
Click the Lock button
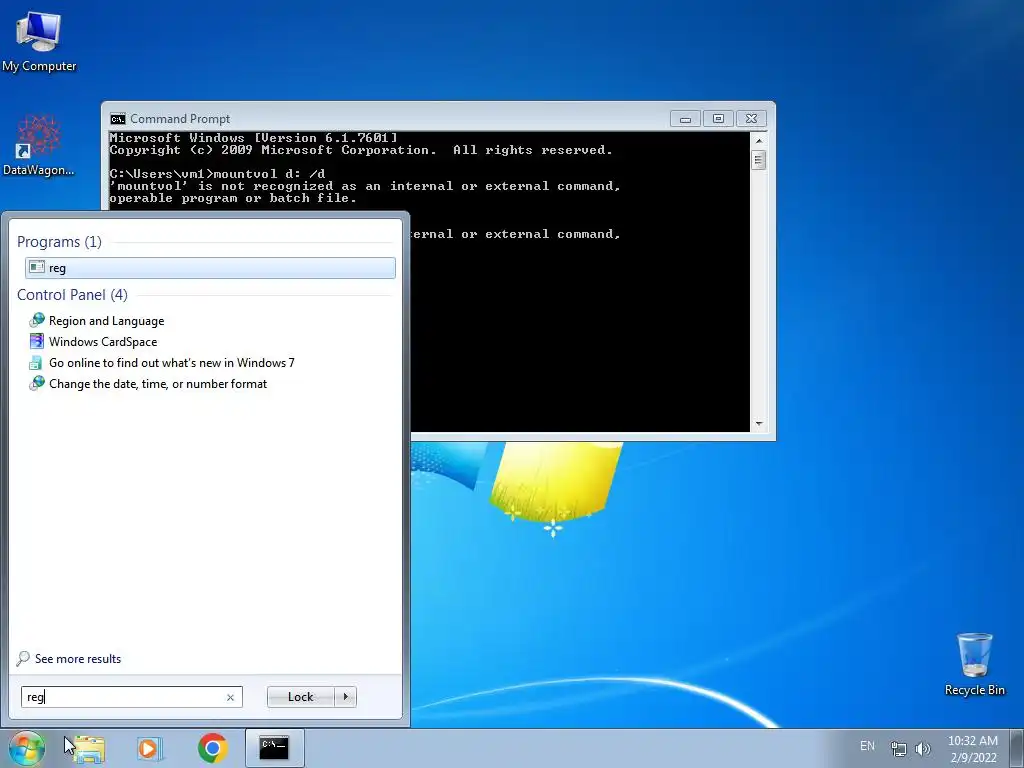pos(300,697)
